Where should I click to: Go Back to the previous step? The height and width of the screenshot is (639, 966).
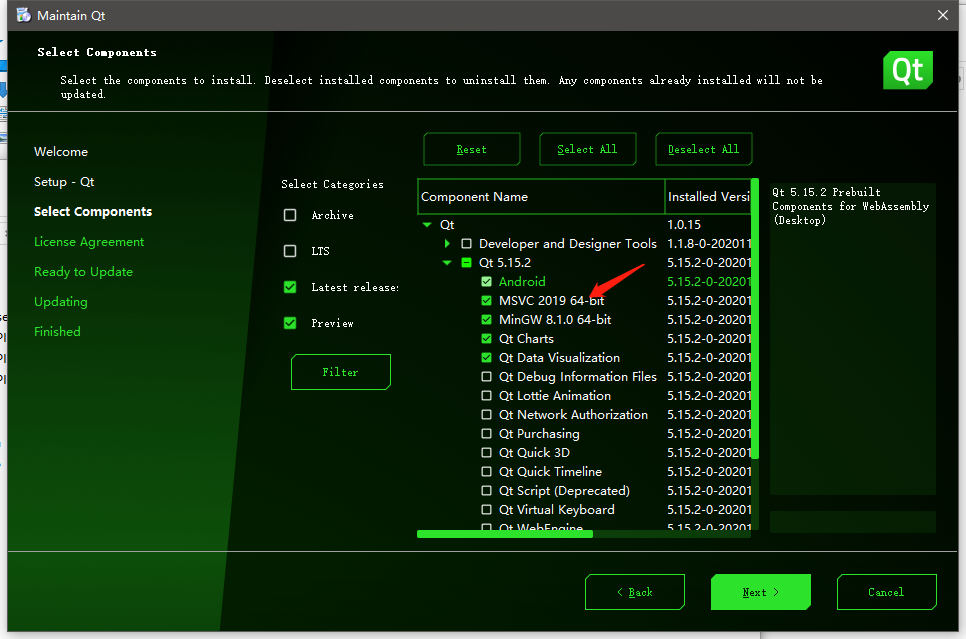(635, 592)
